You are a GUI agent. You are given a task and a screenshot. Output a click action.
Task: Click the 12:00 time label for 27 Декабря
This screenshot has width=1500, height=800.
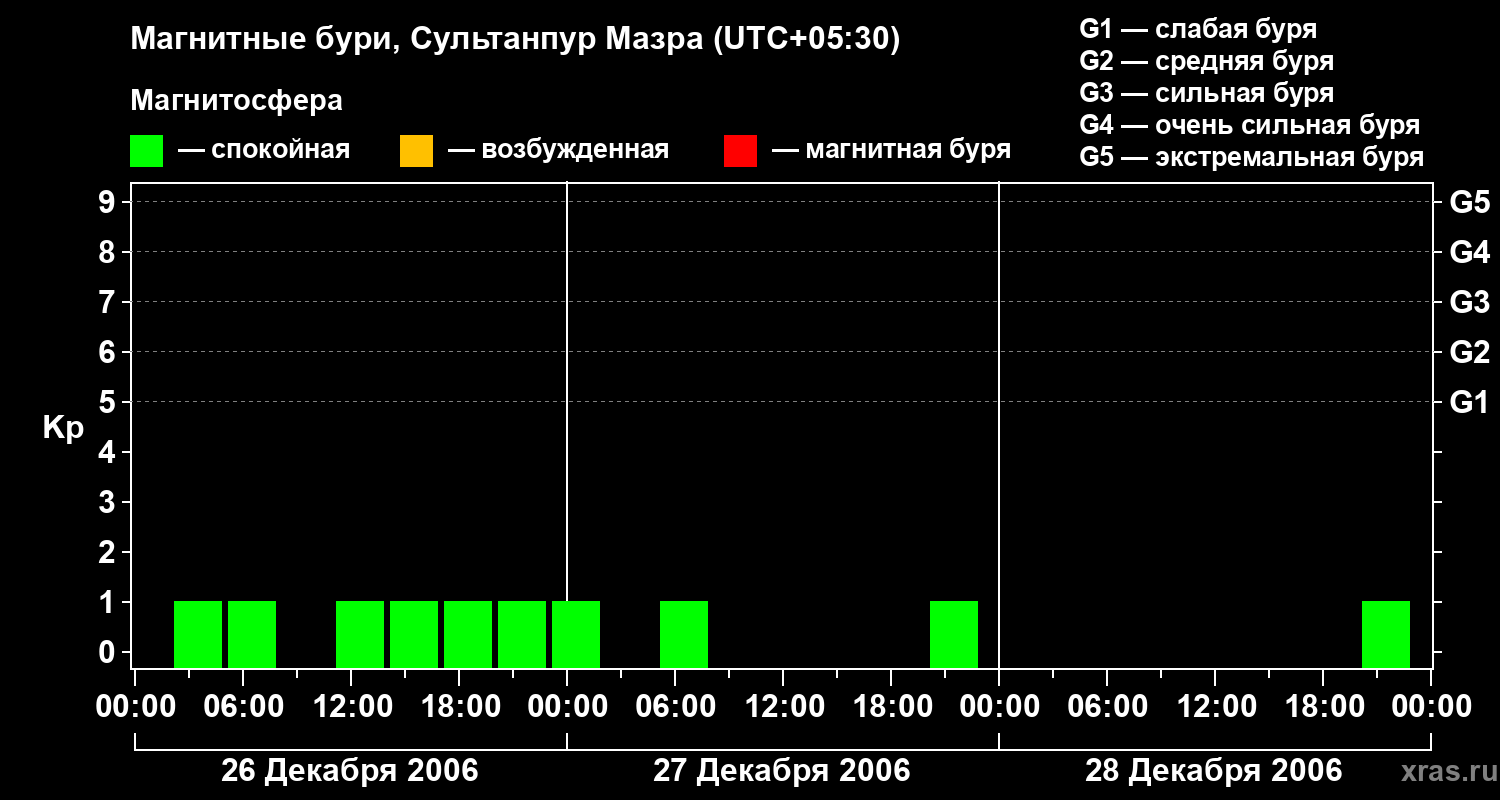coord(783,707)
